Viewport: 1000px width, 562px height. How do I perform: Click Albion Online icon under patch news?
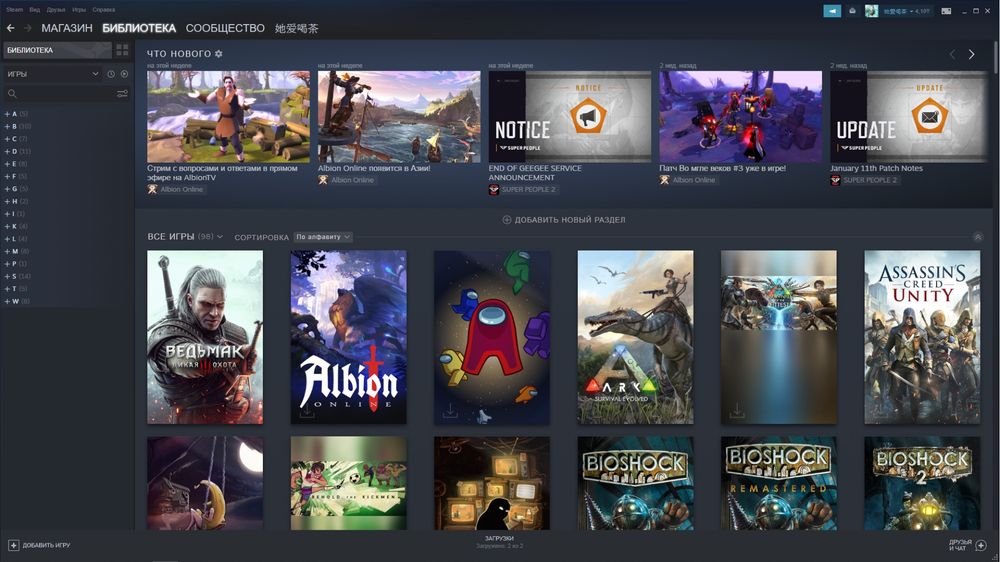pos(665,180)
